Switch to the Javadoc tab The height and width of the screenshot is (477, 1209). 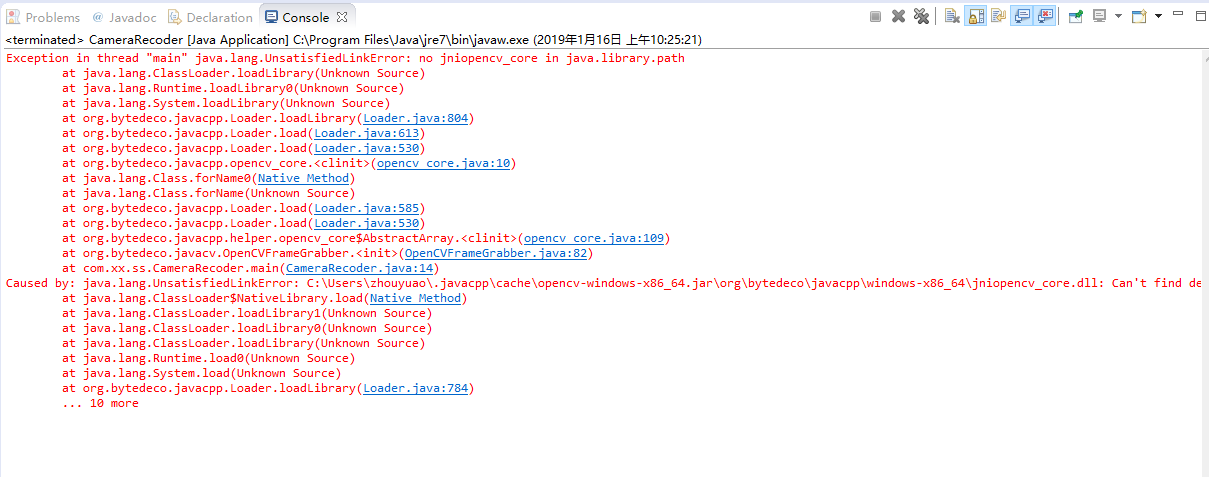coord(122,17)
